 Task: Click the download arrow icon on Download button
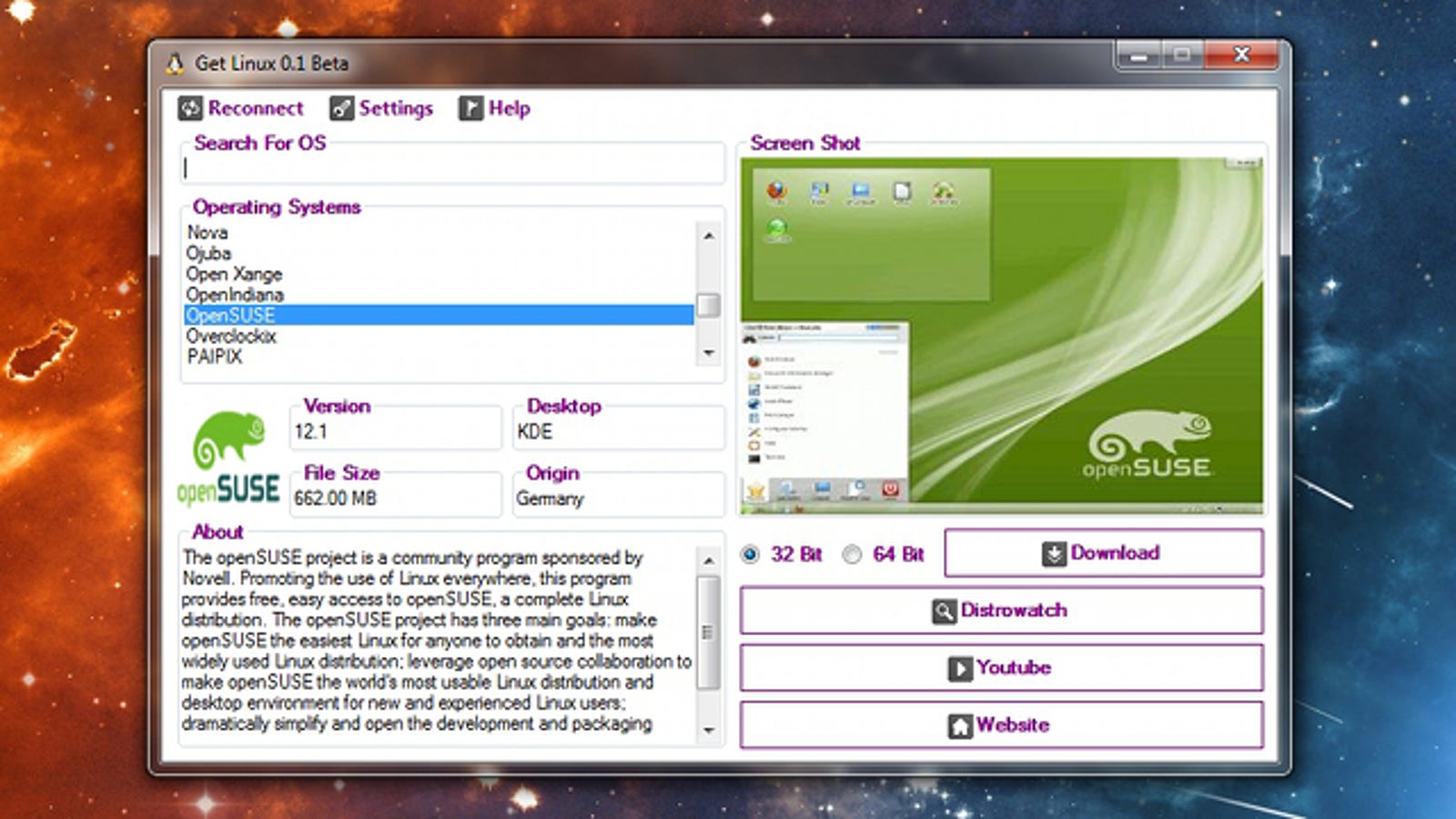1054,553
